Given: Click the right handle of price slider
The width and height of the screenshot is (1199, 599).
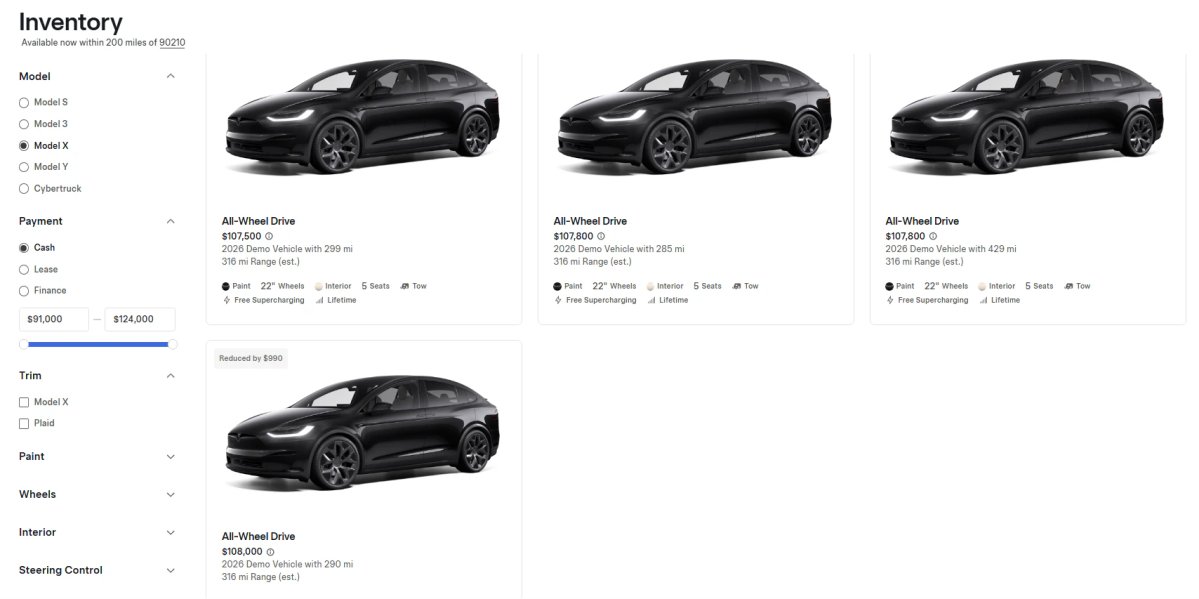Looking at the screenshot, I should click(x=173, y=344).
